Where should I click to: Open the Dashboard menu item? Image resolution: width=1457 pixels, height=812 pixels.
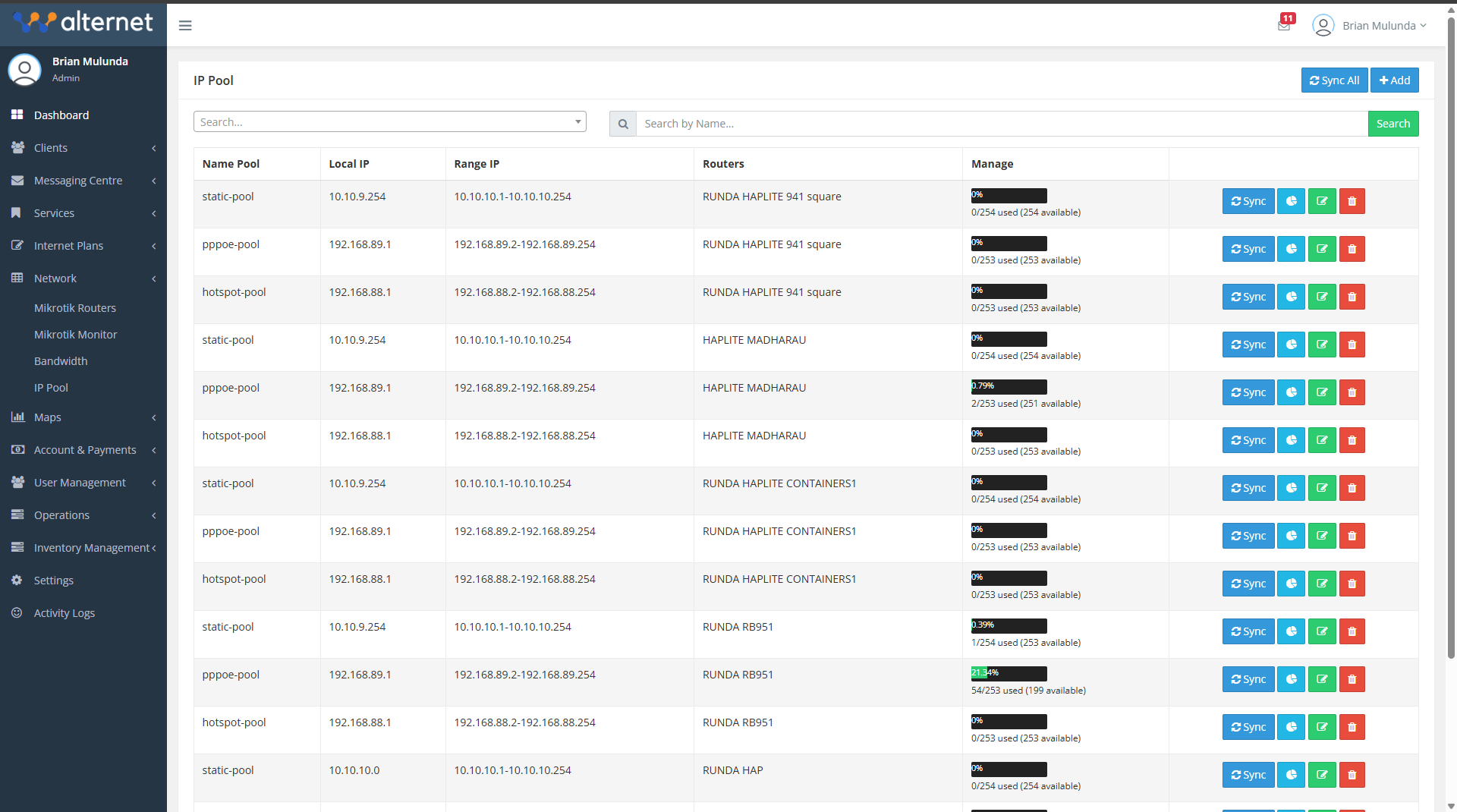(x=61, y=115)
